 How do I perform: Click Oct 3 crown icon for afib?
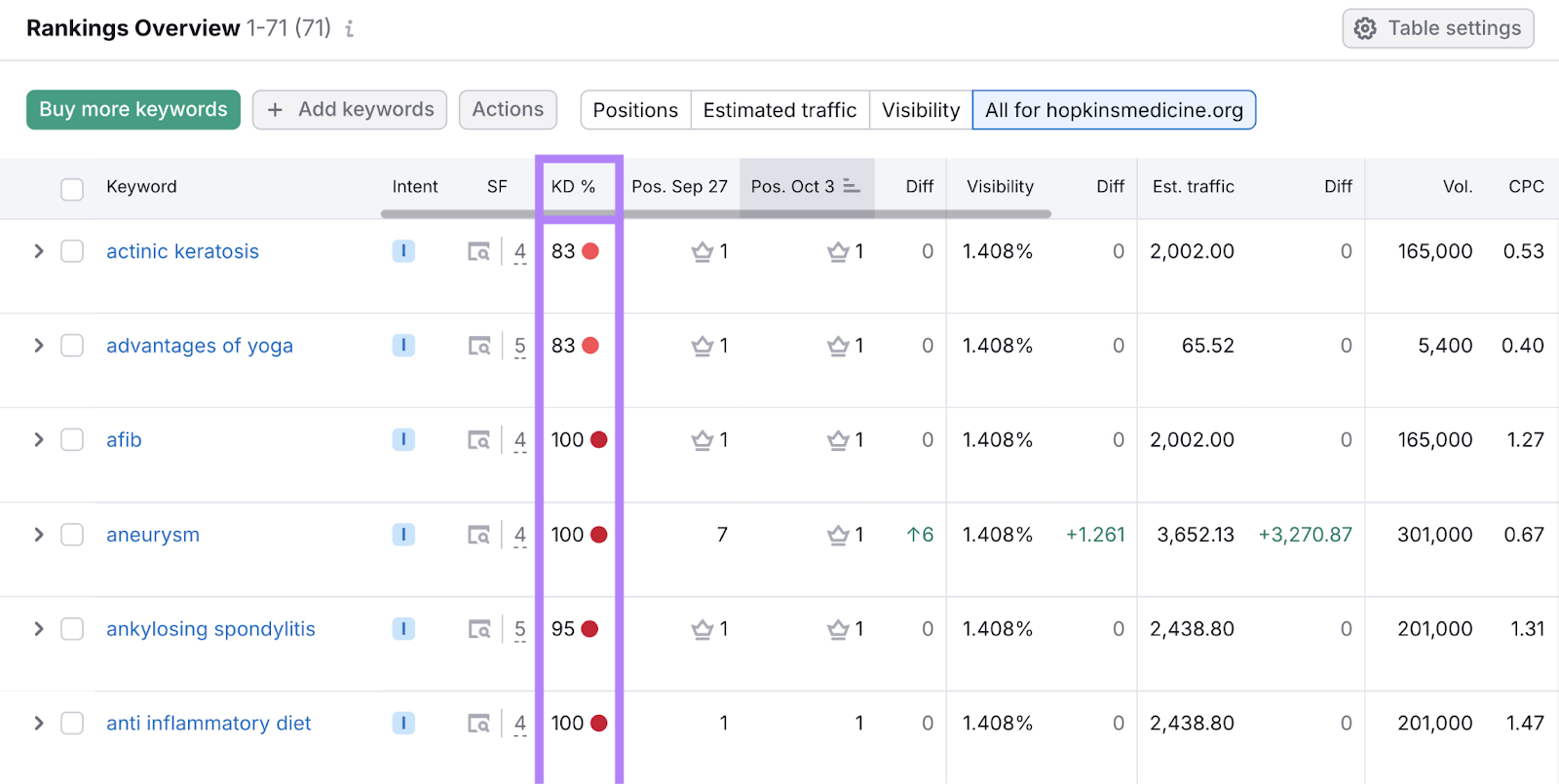tap(838, 441)
